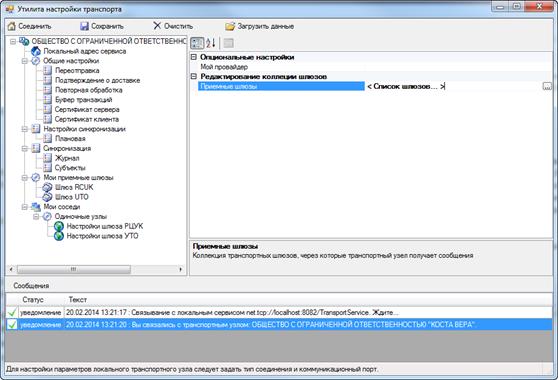Click globe icon of Настройки шлюза УТО
Screen dimensions: 558x380
59,236
